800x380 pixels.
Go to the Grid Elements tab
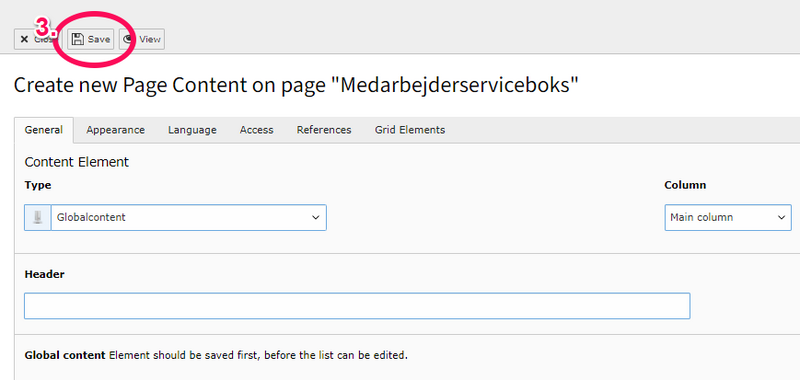coord(410,130)
